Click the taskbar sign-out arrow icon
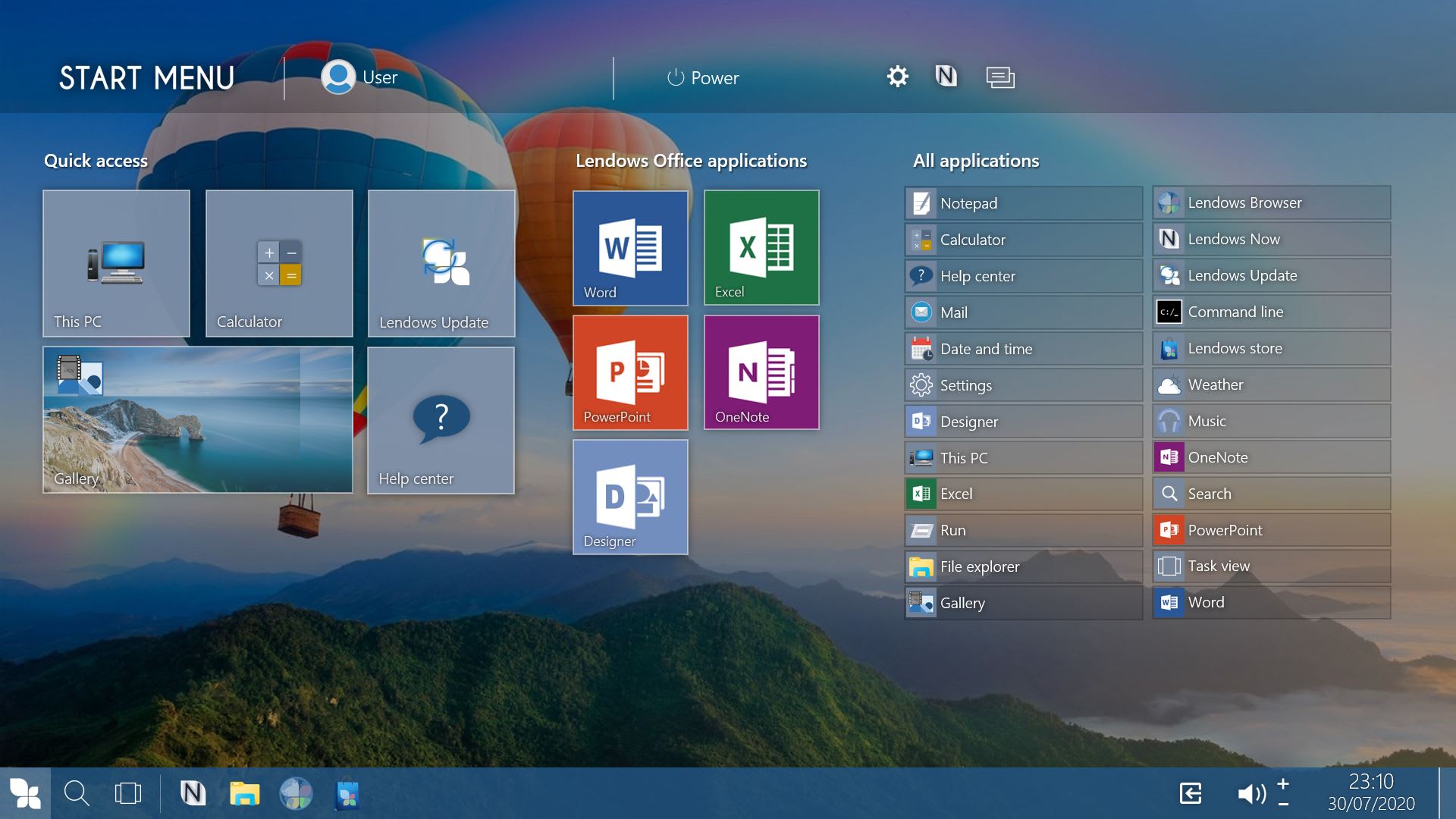The width and height of the screenshot is (1456, 819). pos(1191,793)
